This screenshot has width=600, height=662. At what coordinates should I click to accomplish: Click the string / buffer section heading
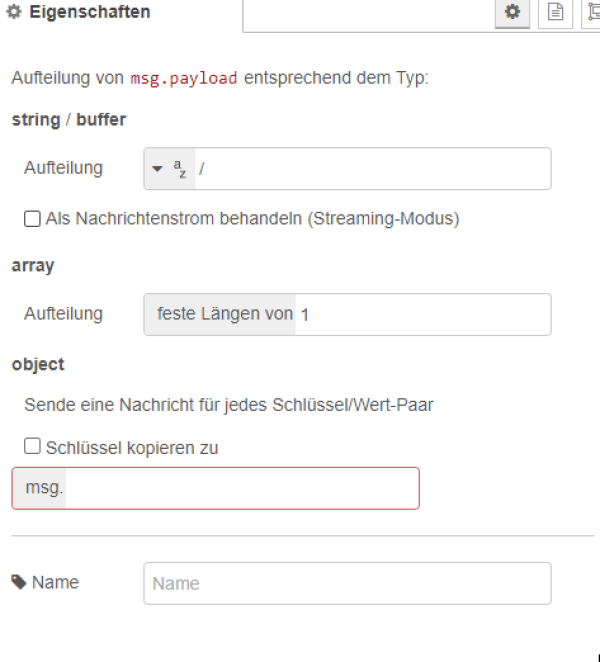(68, 120)
